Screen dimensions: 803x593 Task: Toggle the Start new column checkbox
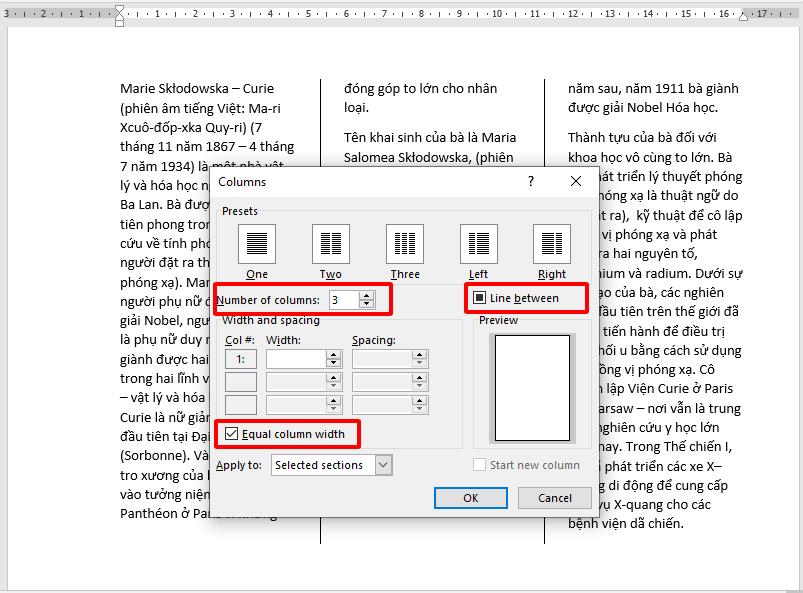click(x=477, y=464)
